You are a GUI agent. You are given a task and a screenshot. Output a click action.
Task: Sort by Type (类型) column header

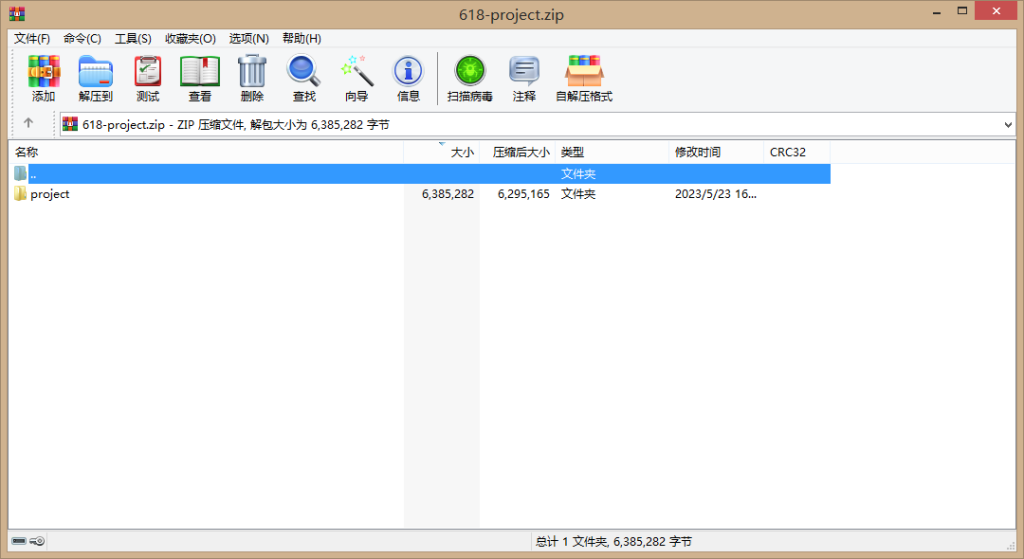click(612, 152)
